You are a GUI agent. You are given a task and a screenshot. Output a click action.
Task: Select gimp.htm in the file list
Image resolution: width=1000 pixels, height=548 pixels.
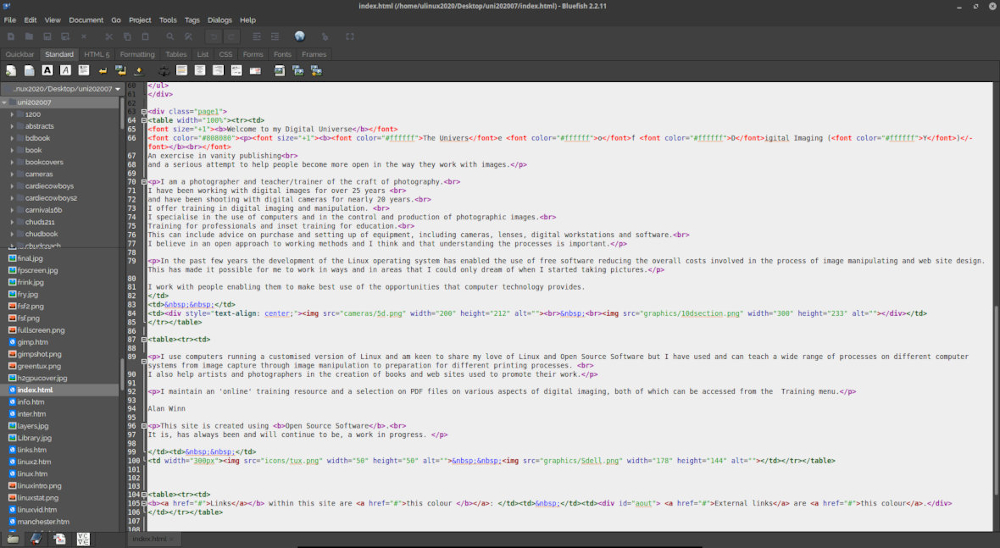coord(33,342)
